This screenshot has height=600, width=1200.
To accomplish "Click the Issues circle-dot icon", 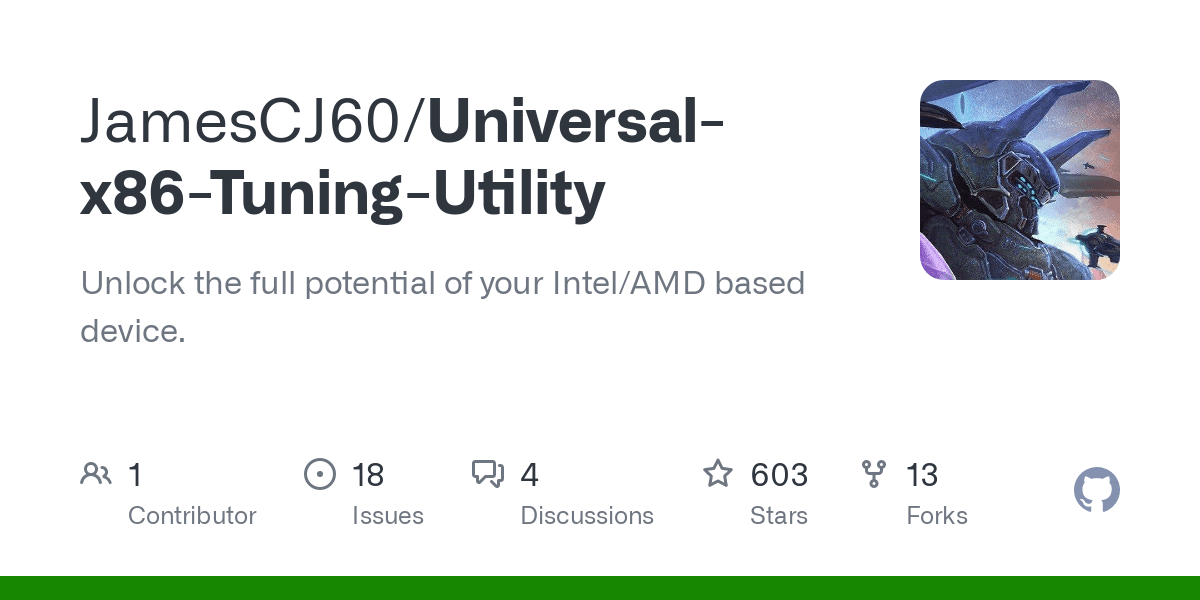I will click(320, 474).
